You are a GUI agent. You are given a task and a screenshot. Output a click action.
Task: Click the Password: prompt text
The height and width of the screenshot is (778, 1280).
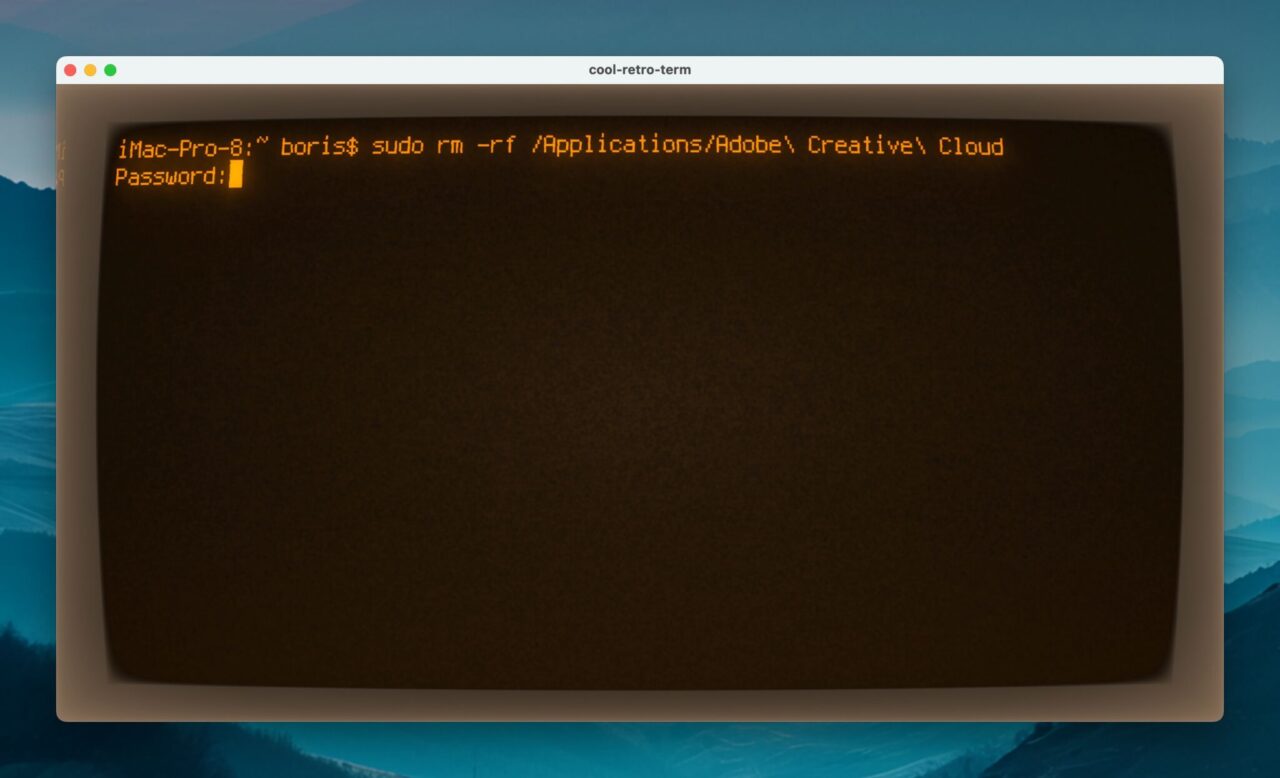pos(171,176)
